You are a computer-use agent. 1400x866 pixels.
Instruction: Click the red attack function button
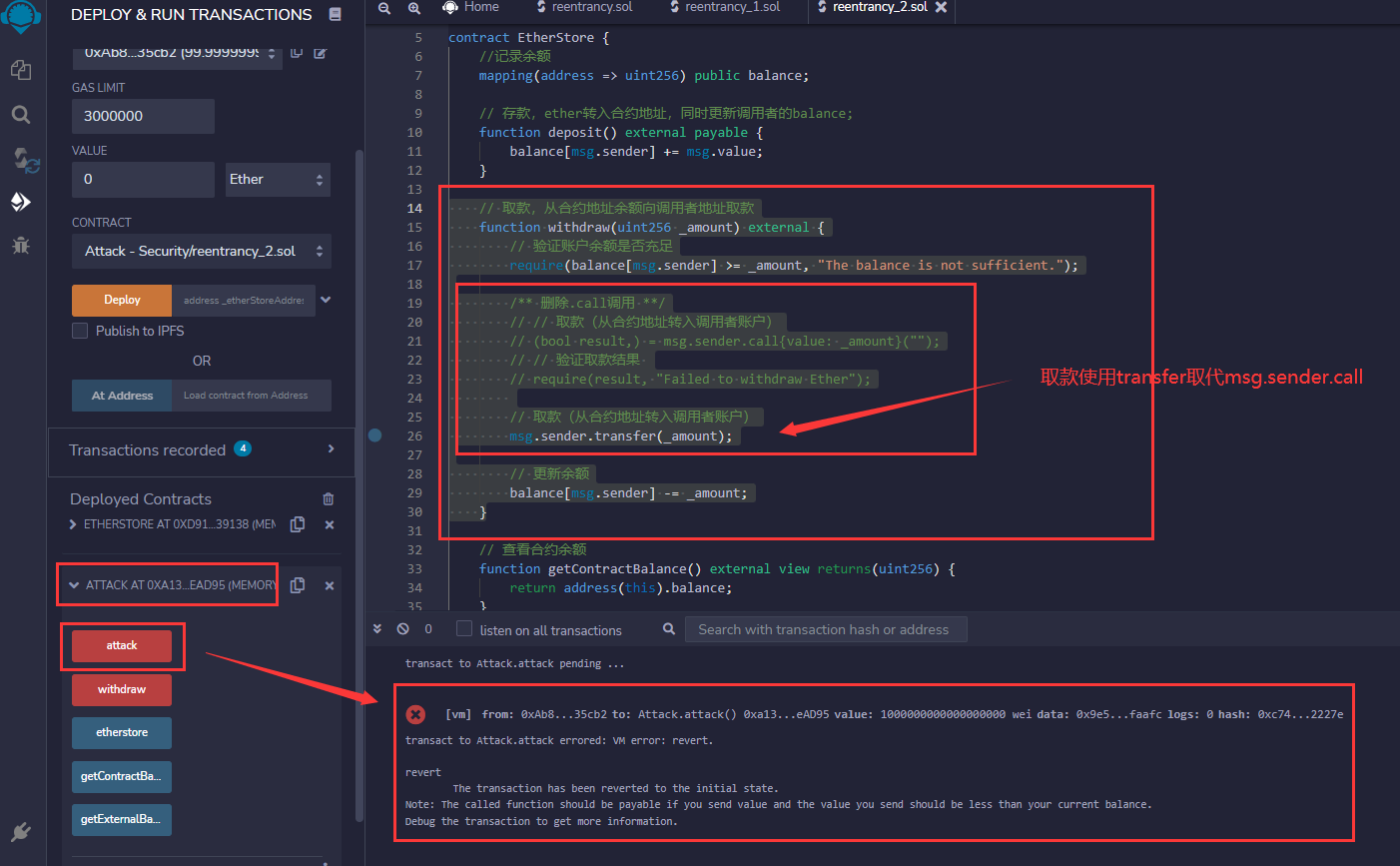coord(122,646)
